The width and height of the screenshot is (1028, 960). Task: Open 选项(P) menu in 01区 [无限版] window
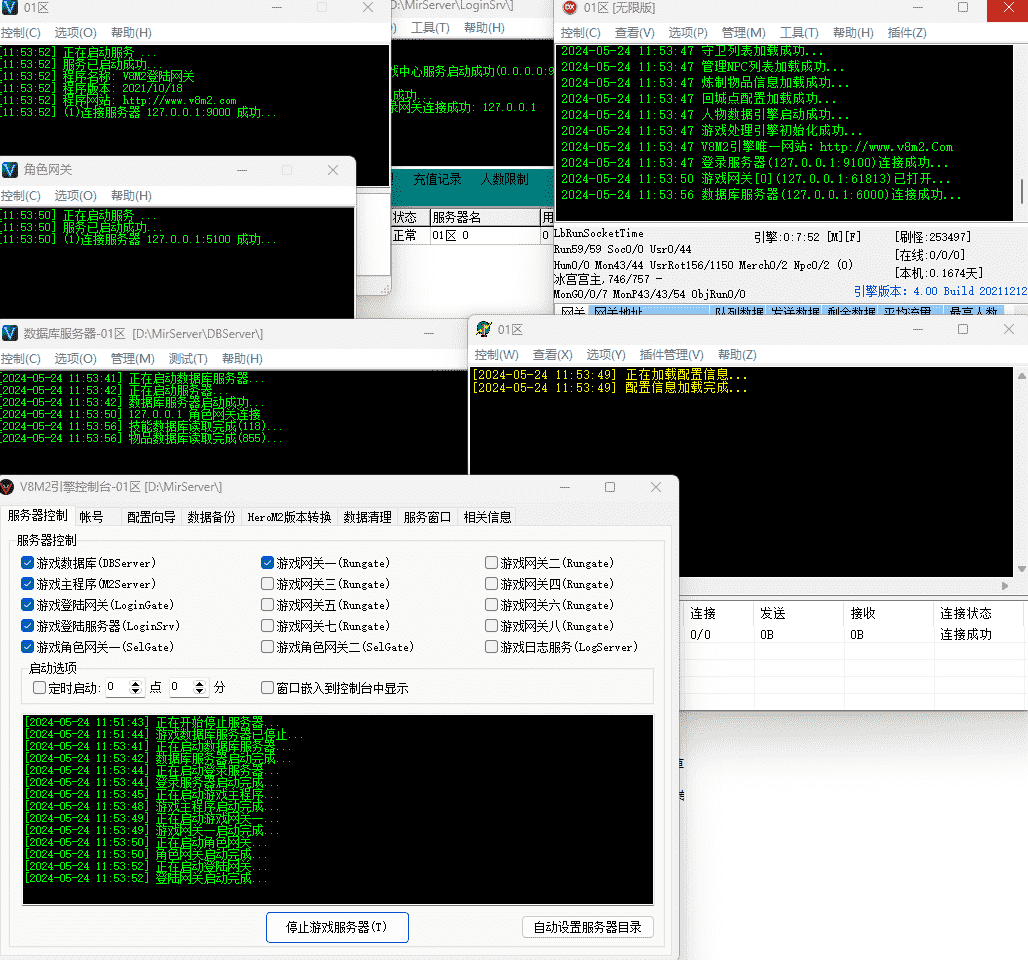pos(688,33)
